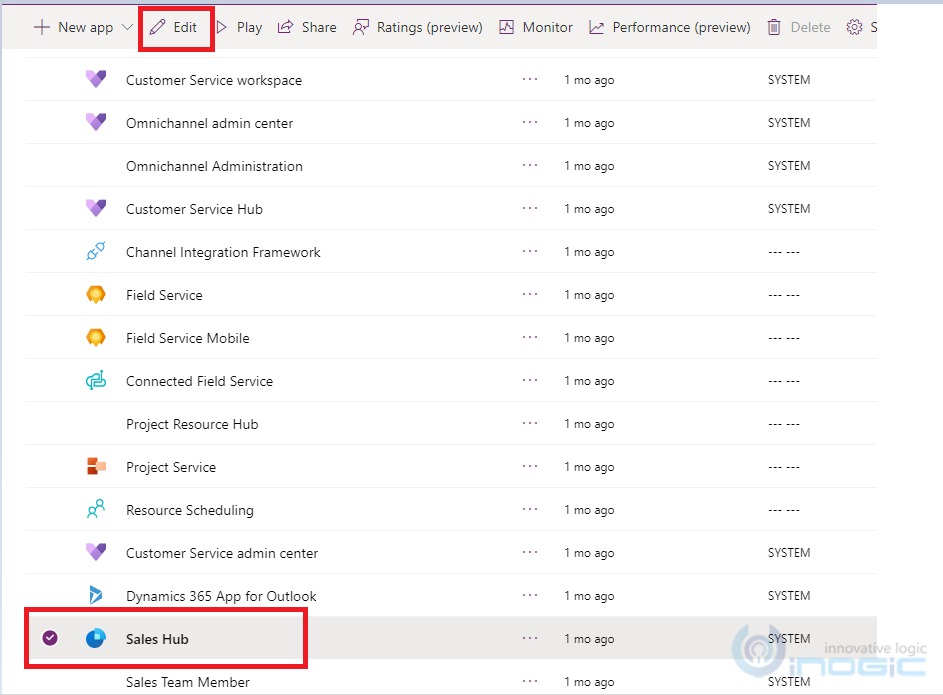Click '1 mo ago' for Field Service

coord(589,295)
